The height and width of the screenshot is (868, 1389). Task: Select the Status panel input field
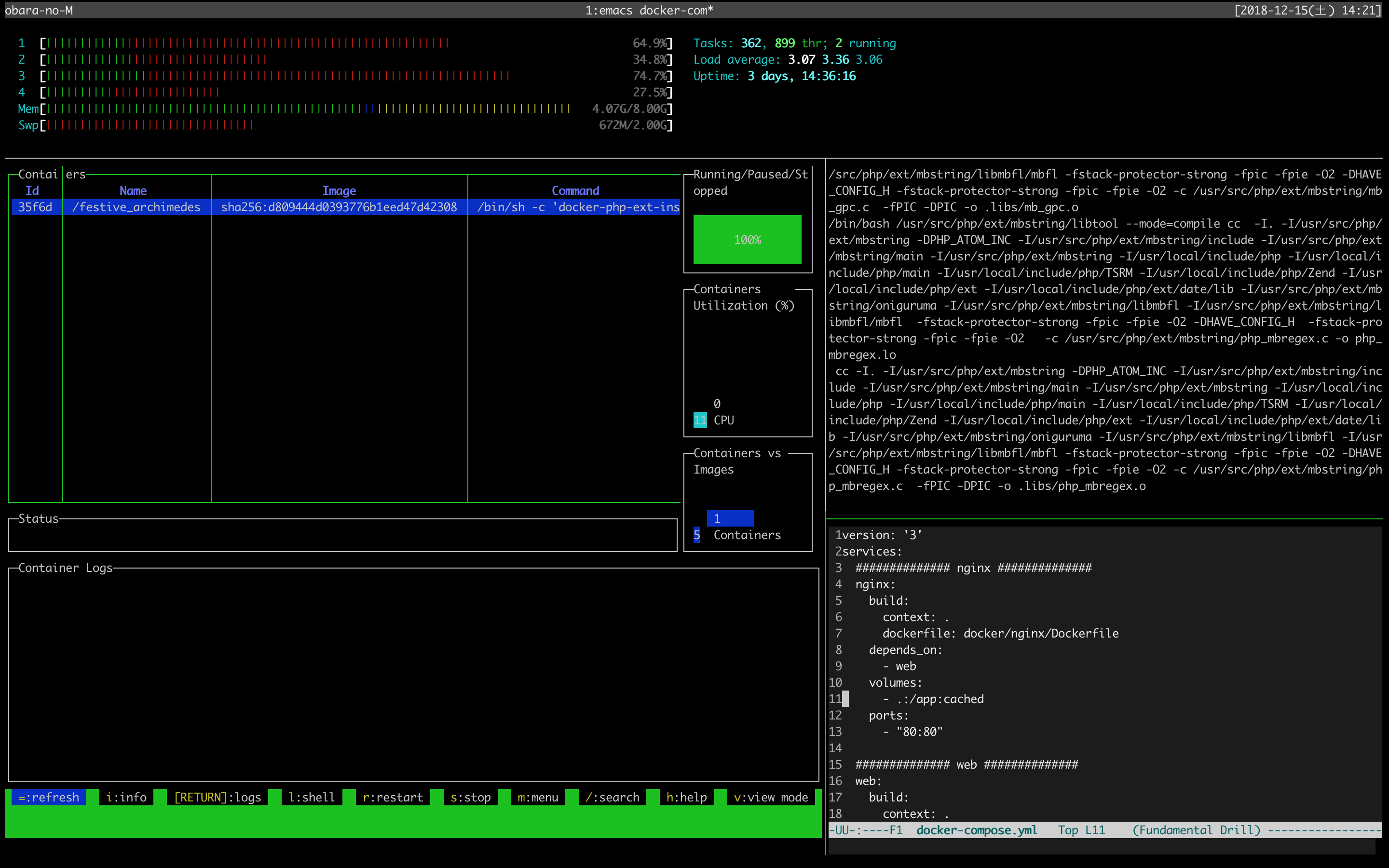coord(344,533)
